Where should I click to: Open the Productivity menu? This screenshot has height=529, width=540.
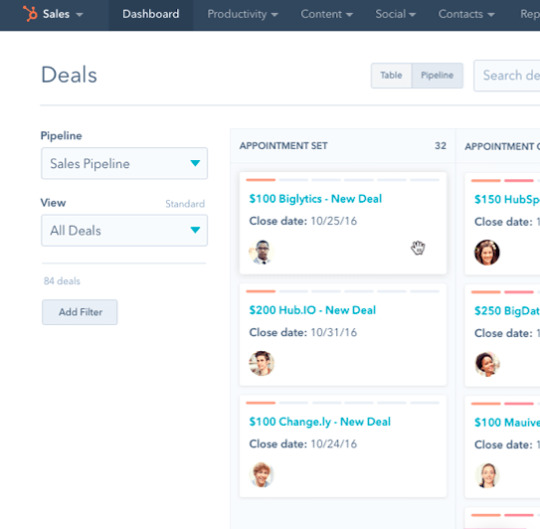(x=242, y=14)
